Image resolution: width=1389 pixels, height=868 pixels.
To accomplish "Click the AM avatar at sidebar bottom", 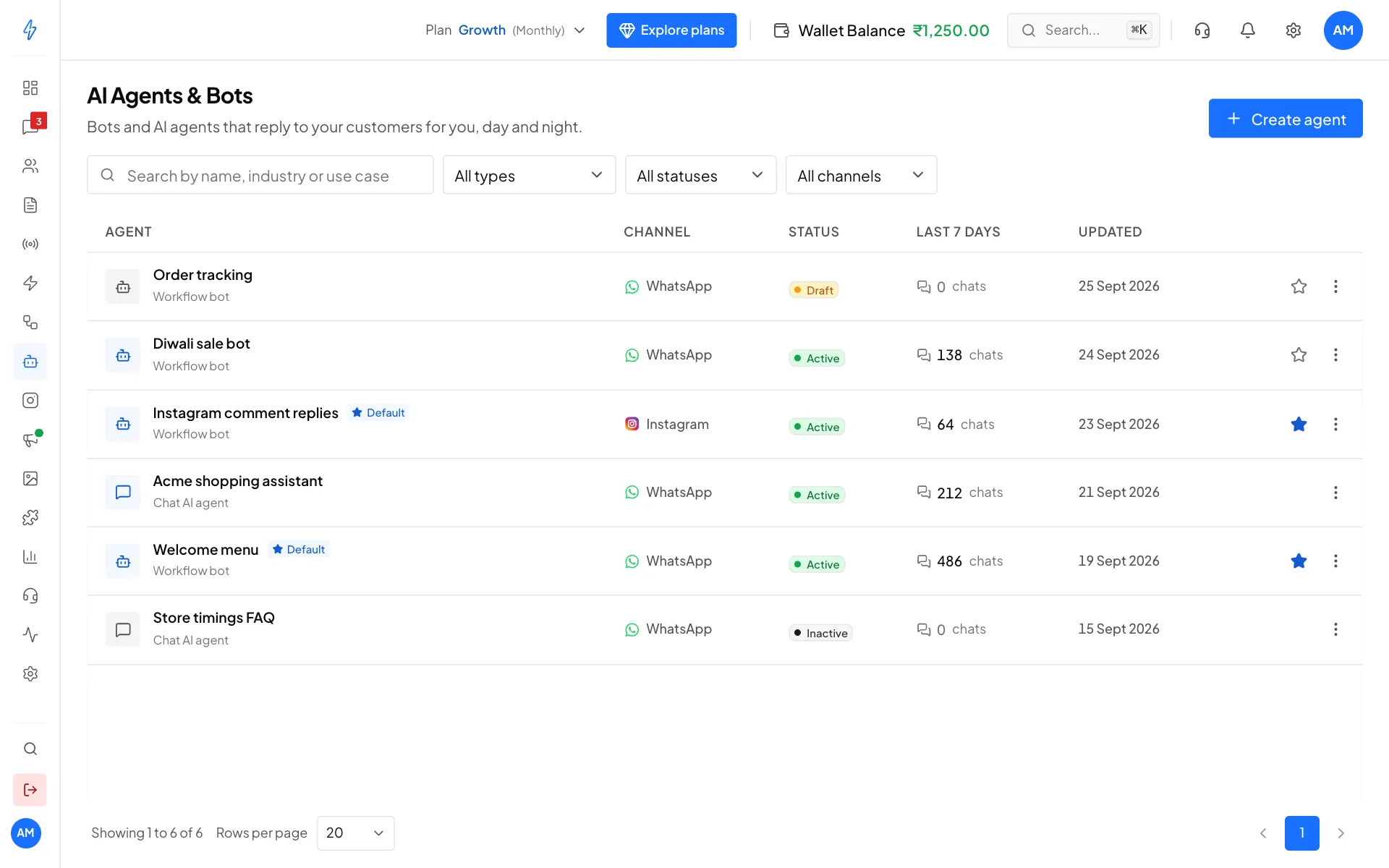I will 26,833.
